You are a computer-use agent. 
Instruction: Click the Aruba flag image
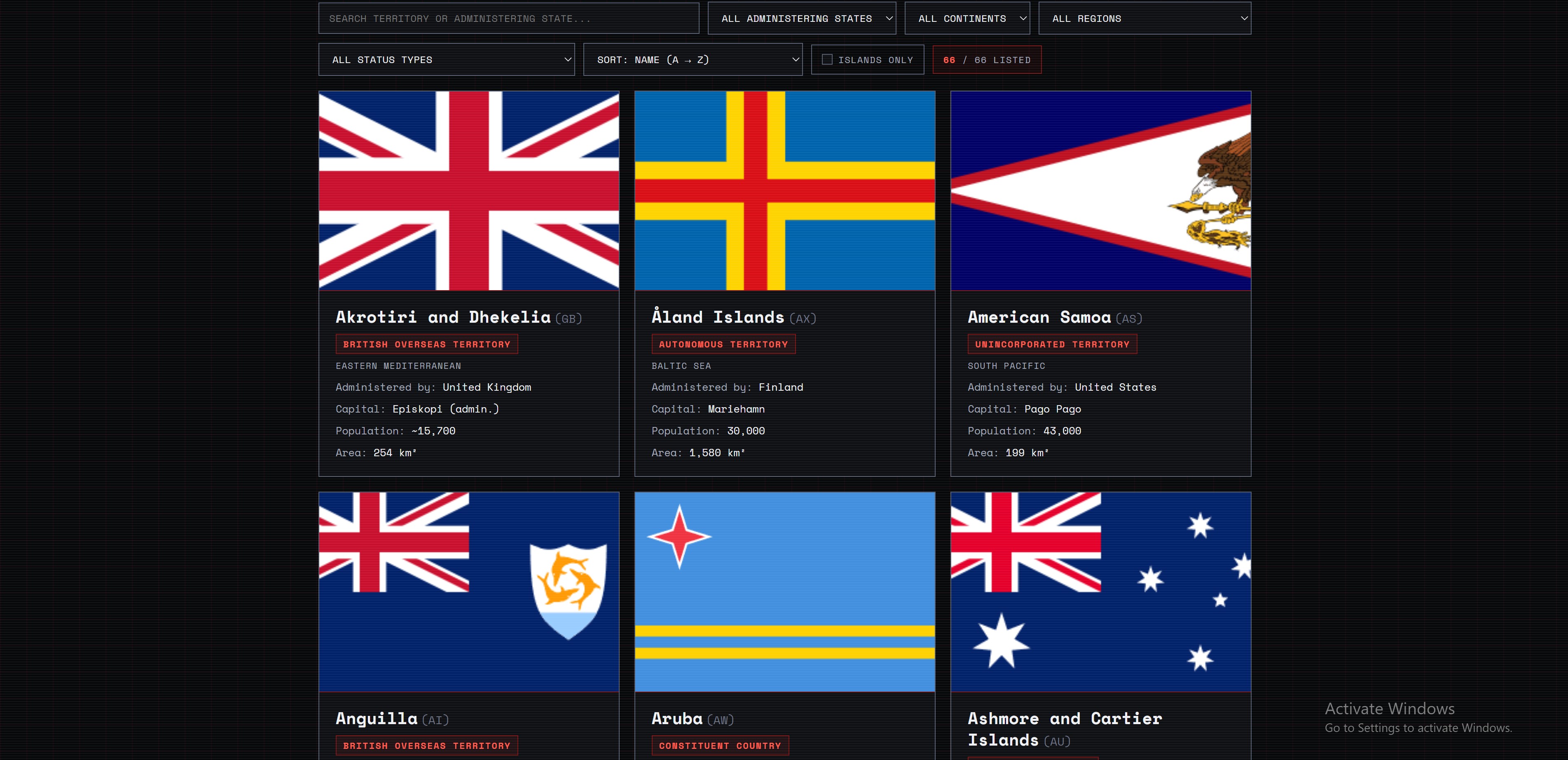[784, 592]
